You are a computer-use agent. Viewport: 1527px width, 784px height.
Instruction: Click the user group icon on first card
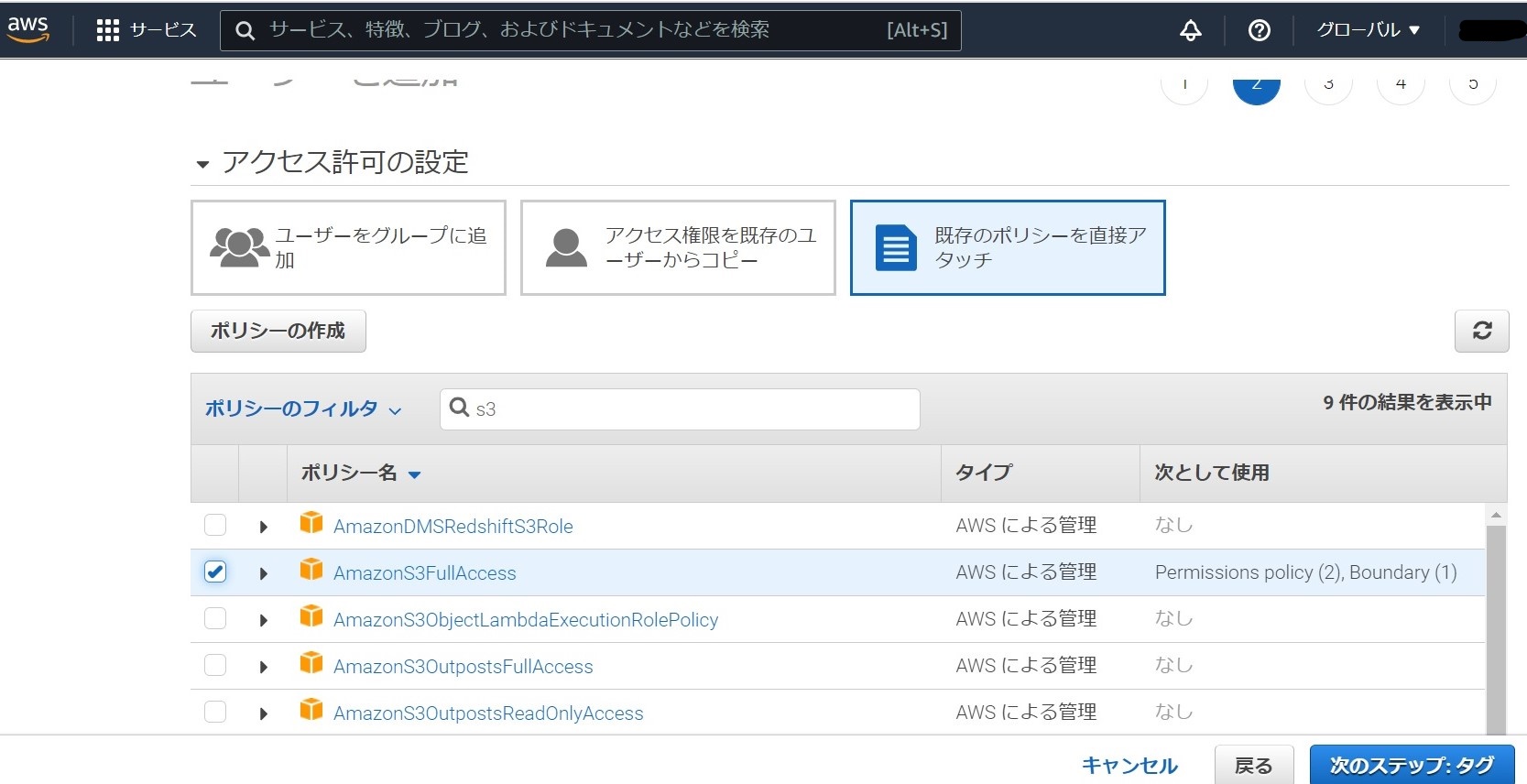(240, 247)
